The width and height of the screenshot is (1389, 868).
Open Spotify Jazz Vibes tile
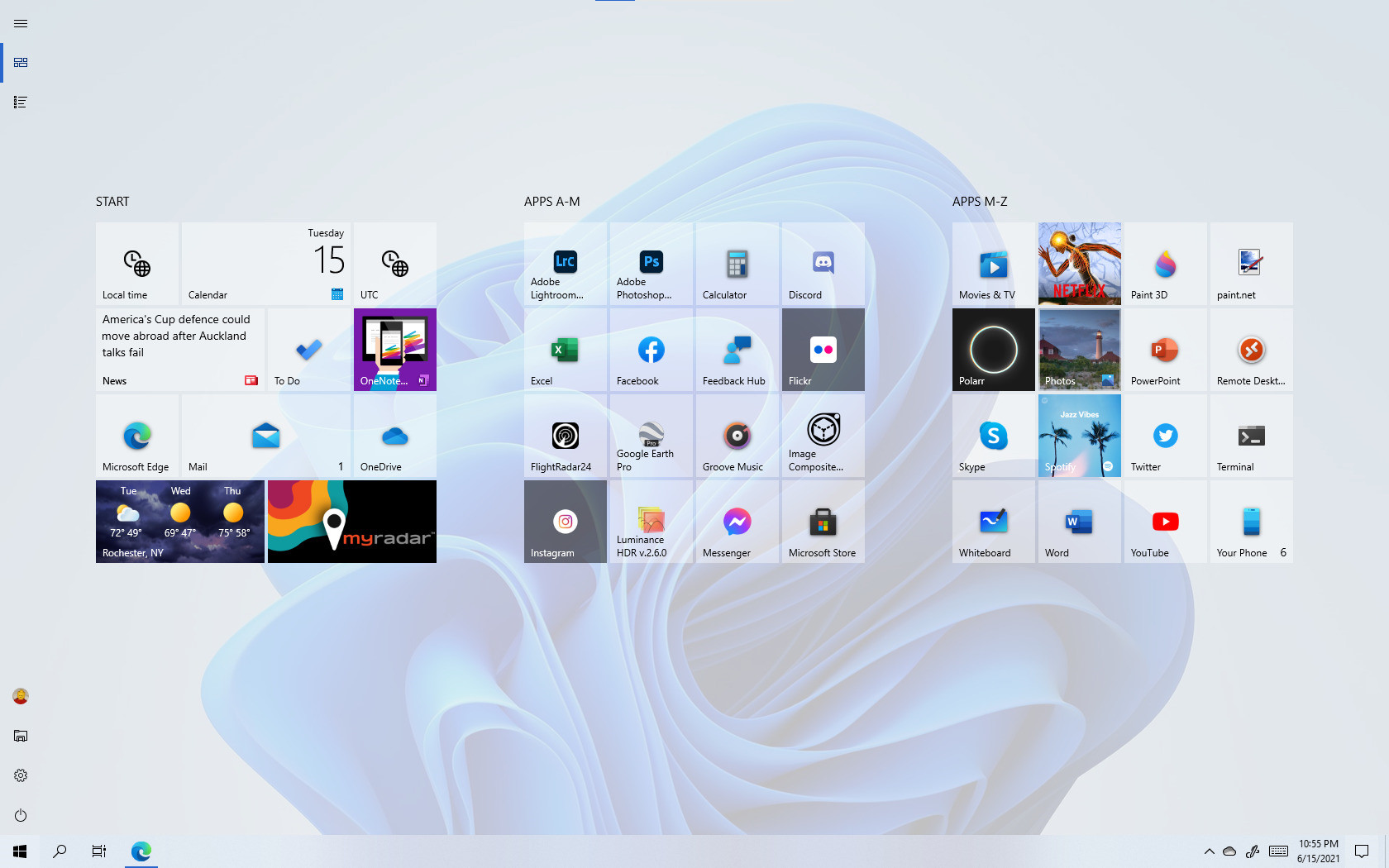click(x=1080, y=436)
